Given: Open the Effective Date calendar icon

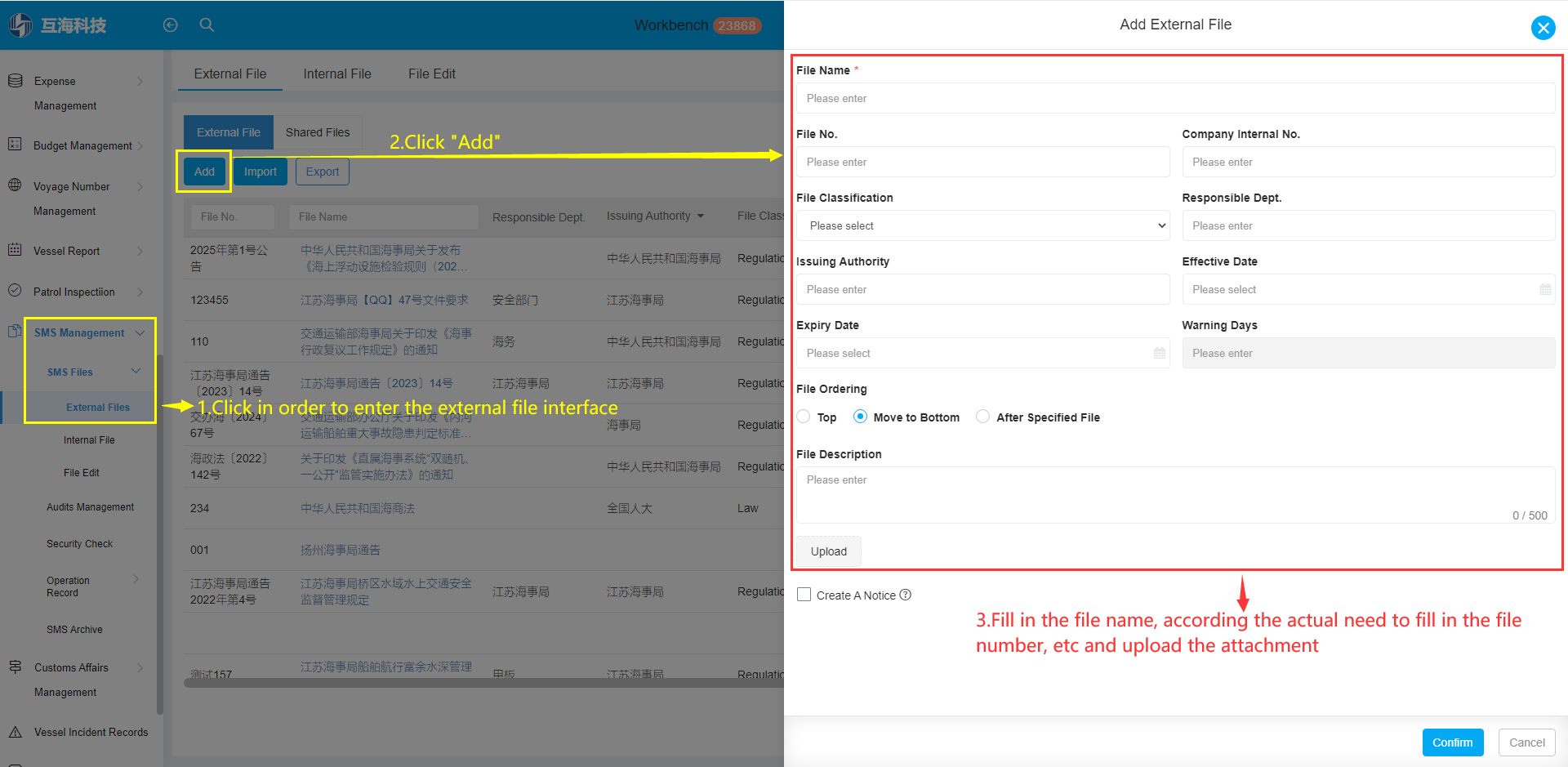Looking at the screenshot, I should [x=1545, y=289].
